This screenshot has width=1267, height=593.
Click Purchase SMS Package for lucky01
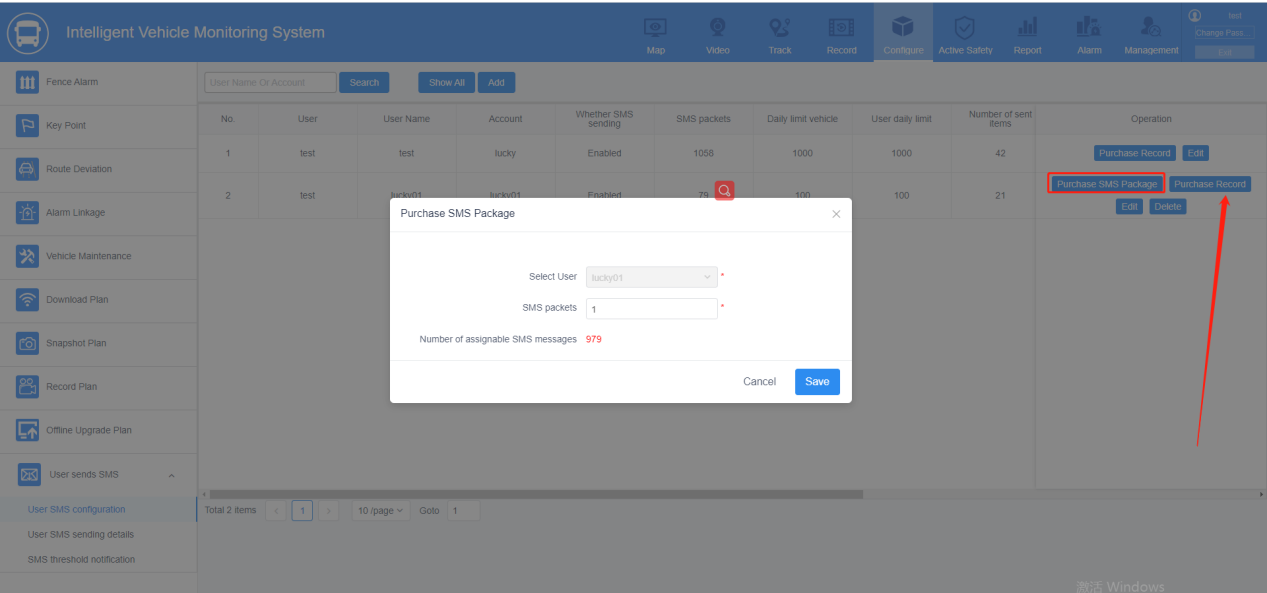coord(1107,184)
